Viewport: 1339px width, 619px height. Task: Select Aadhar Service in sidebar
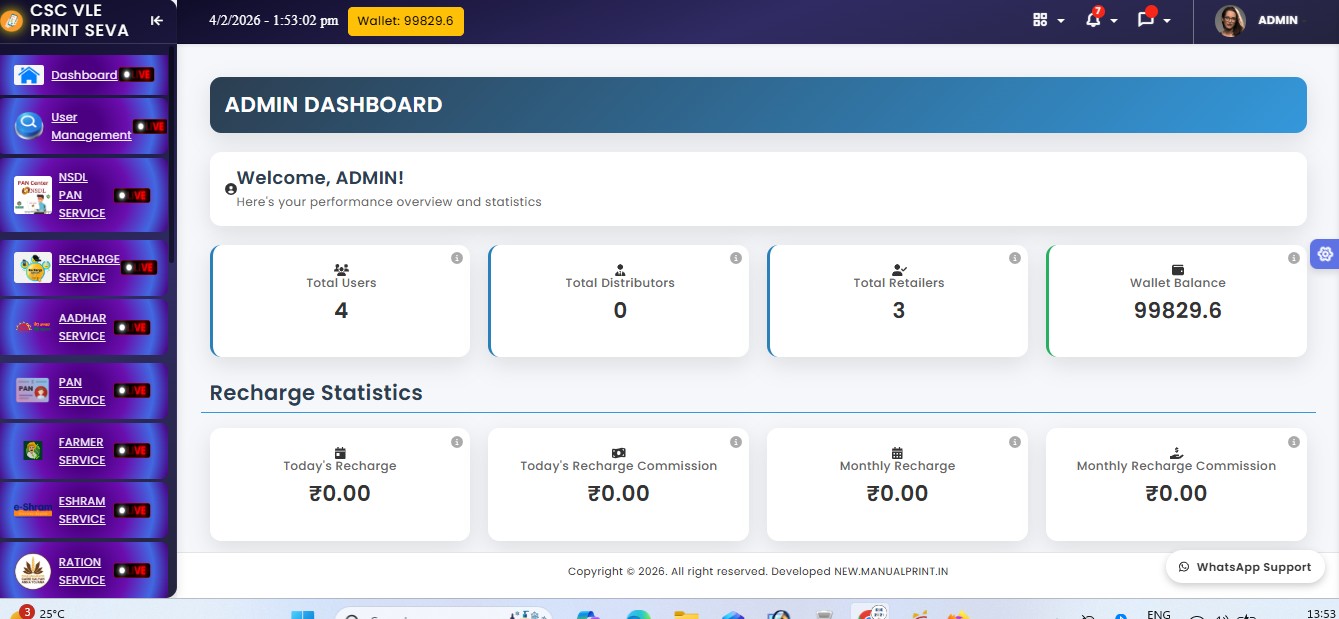click(x=82, y=327)
